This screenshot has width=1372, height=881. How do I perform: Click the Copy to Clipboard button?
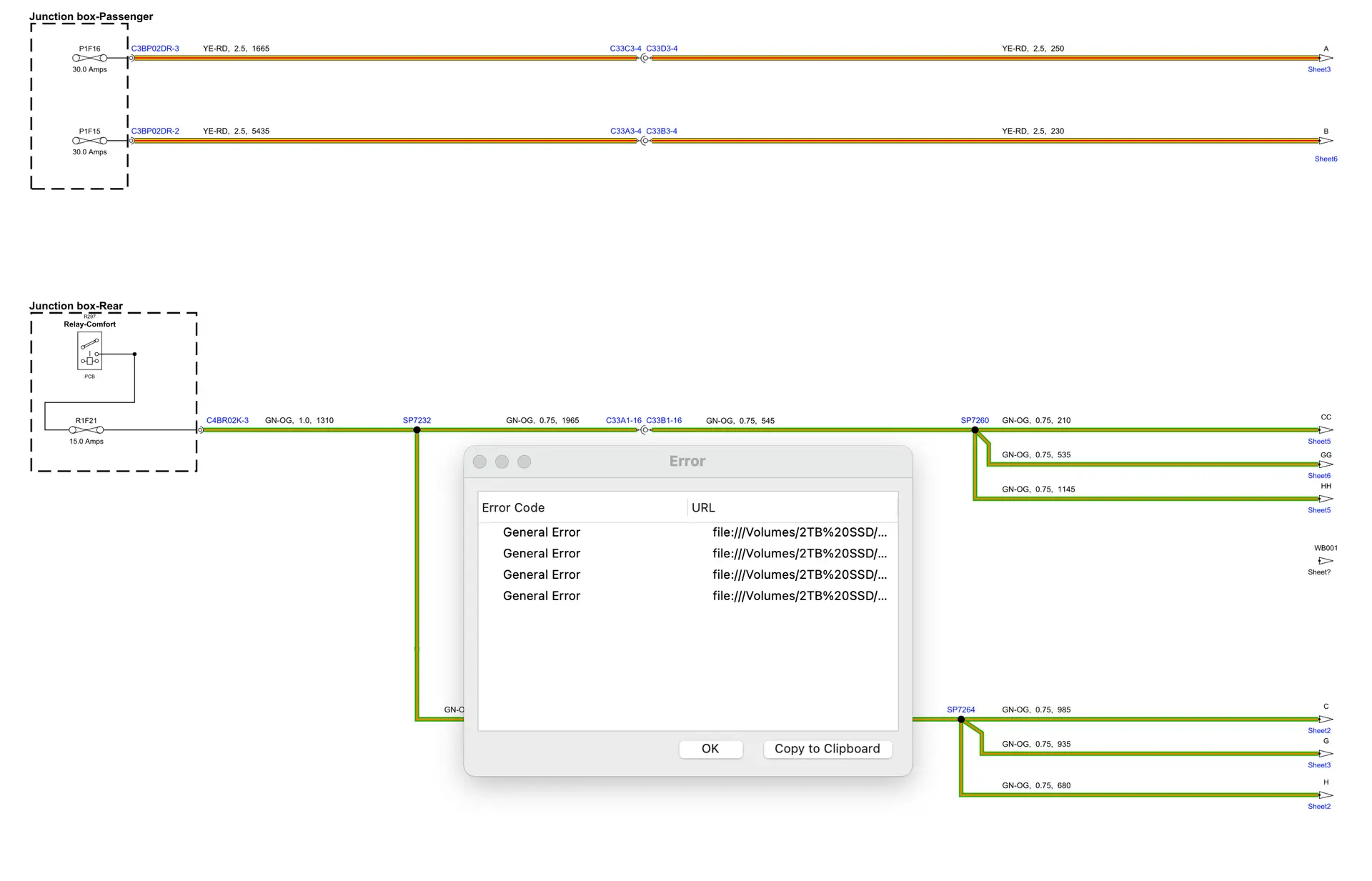[x=827, y=749]
